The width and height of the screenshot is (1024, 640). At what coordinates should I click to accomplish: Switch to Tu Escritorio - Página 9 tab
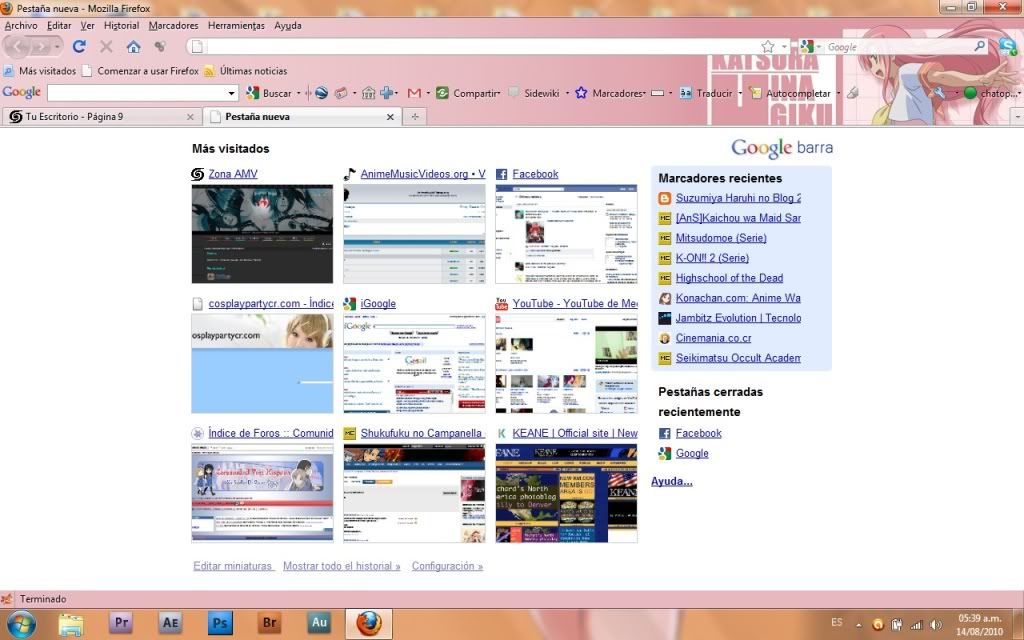(101, 117)
